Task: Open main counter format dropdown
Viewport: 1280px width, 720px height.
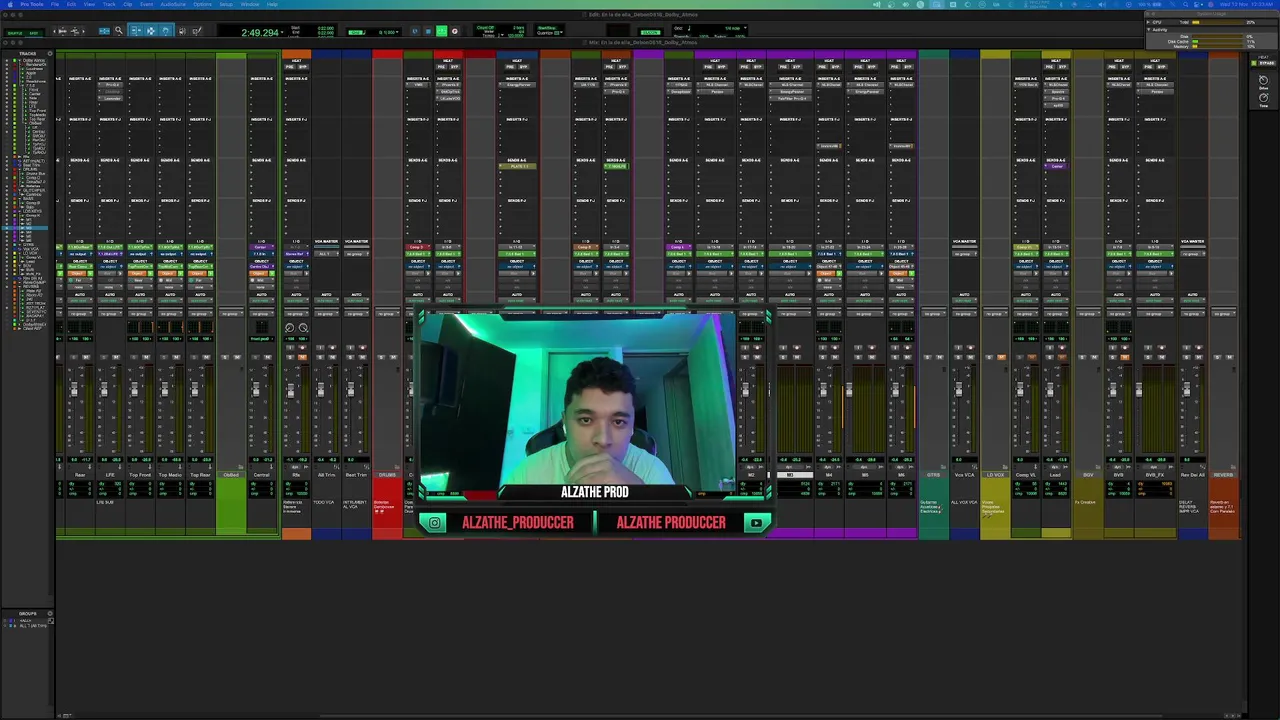Action: tap(283, 33)
